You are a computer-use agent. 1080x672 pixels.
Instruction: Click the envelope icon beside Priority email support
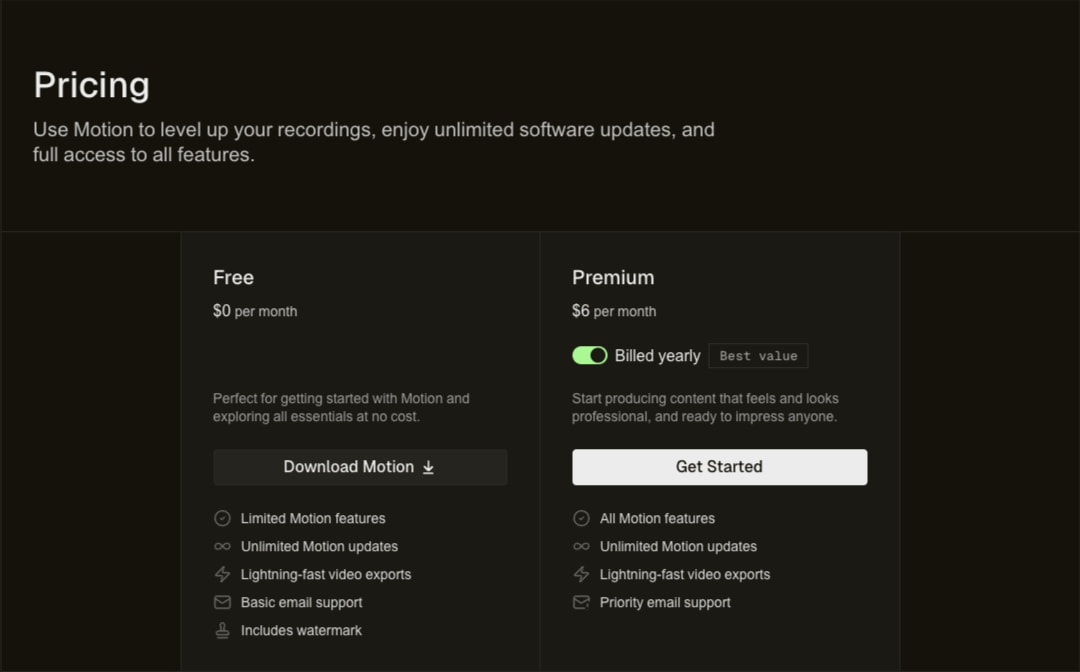pos(581,602)
